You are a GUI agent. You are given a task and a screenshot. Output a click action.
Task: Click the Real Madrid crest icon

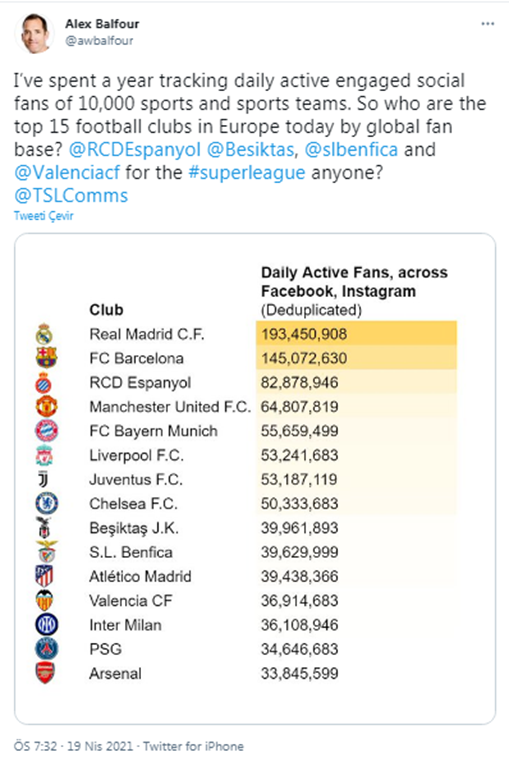point(44,334)
